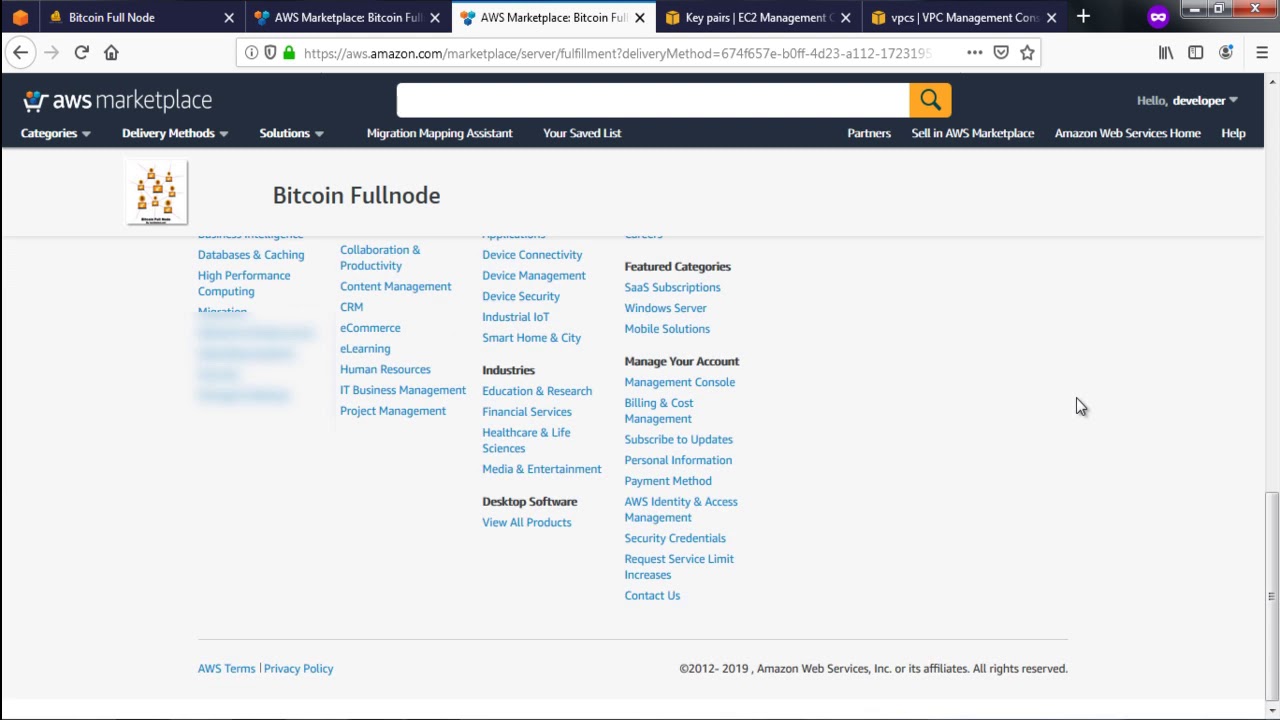Viewport: 1280px width, 720px height.
Task: Close the vpcs VPC Management tab
Action: tap(1051, 17)
